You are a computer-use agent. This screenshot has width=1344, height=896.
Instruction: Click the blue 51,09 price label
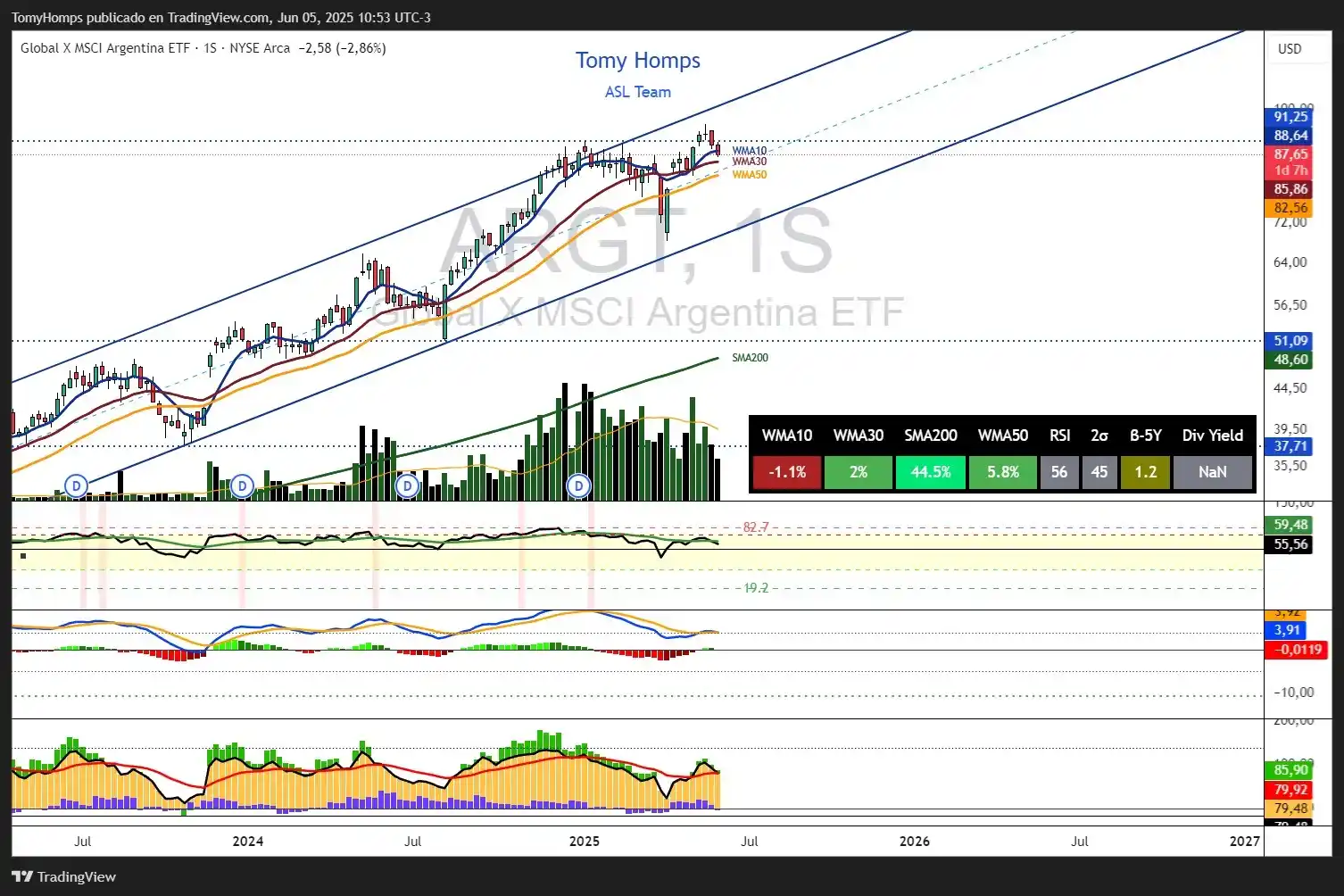[1290, 341]
